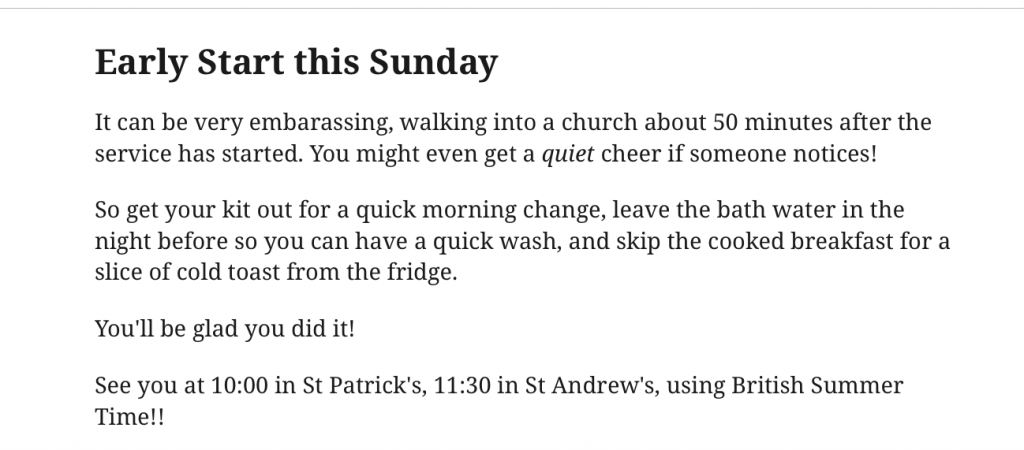Open the "Early Start this Sunday" post title
Image resolution: width=1024 pixels, height=450 pixels.
point(295,63)
